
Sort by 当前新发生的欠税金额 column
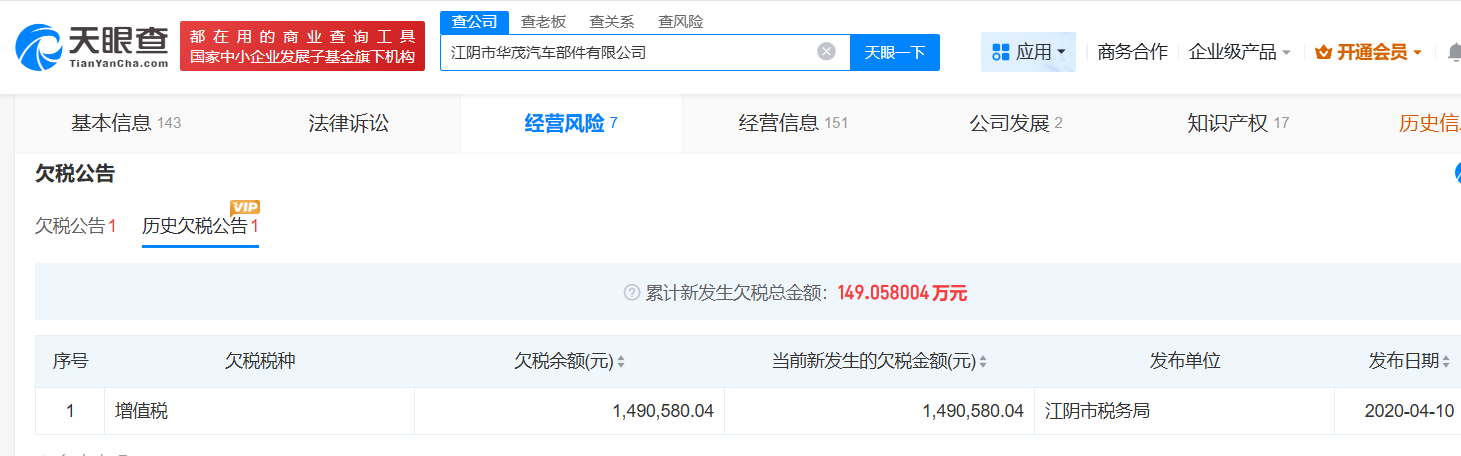[983, 362]
